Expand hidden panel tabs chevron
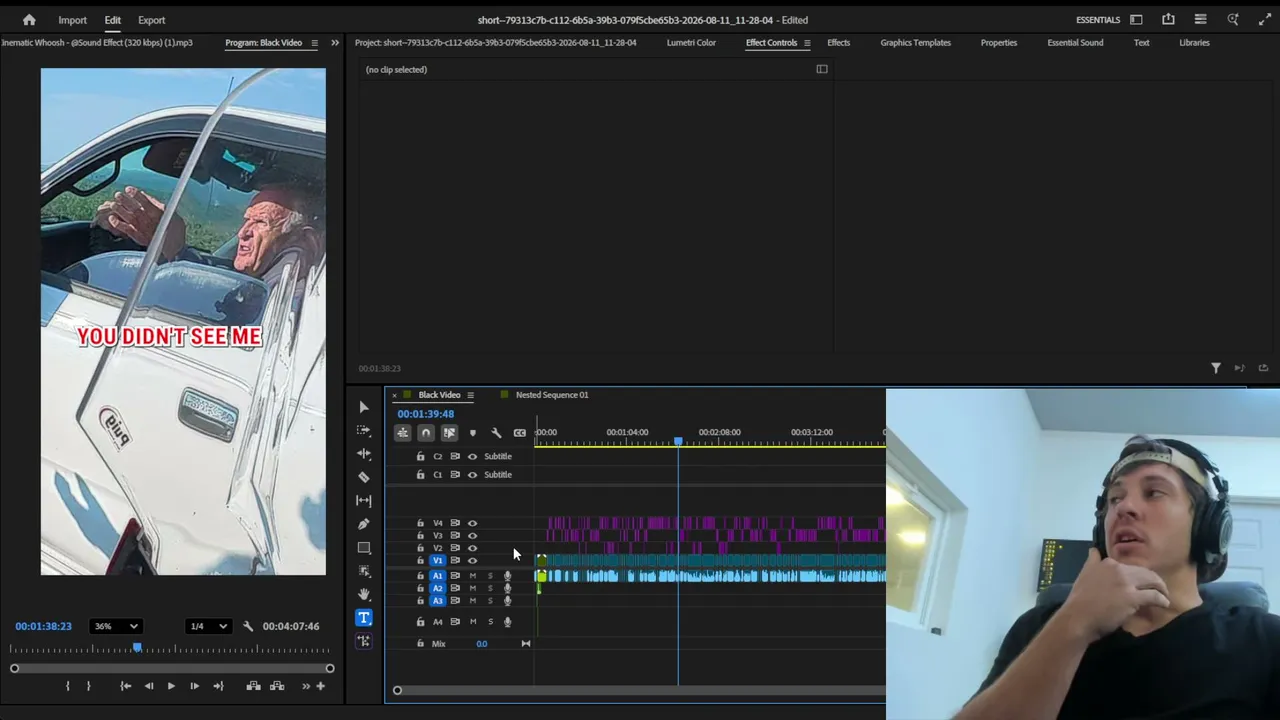Screen dimensions: 1280x720 click(335, 43)
